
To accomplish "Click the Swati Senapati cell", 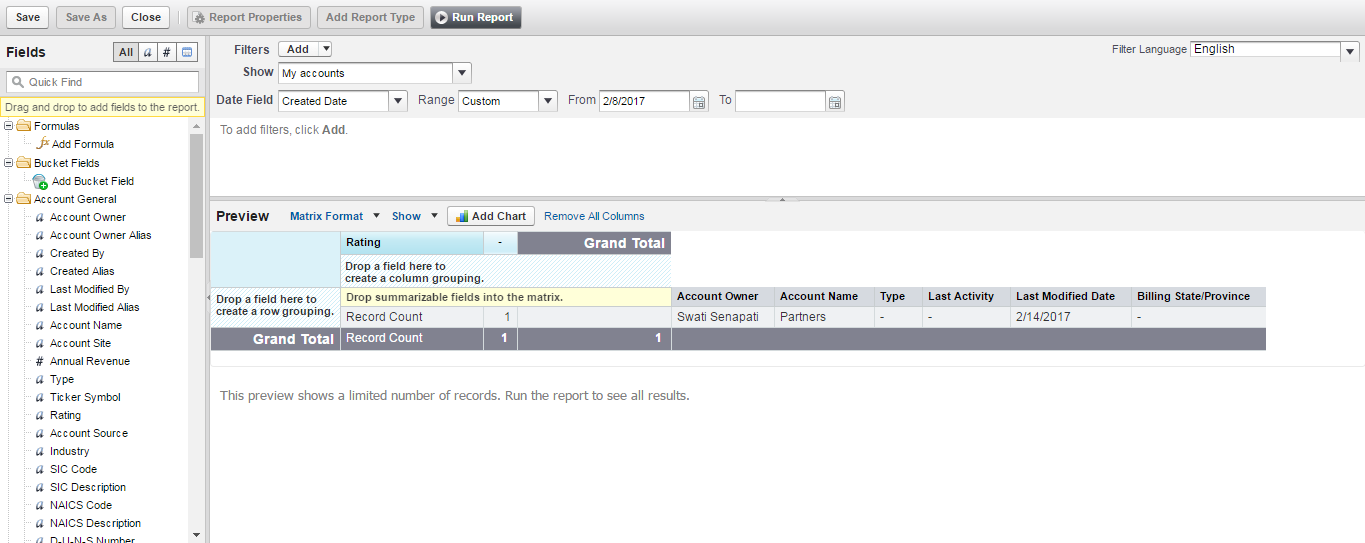I will pyautogui.click(x=722, y=317).
